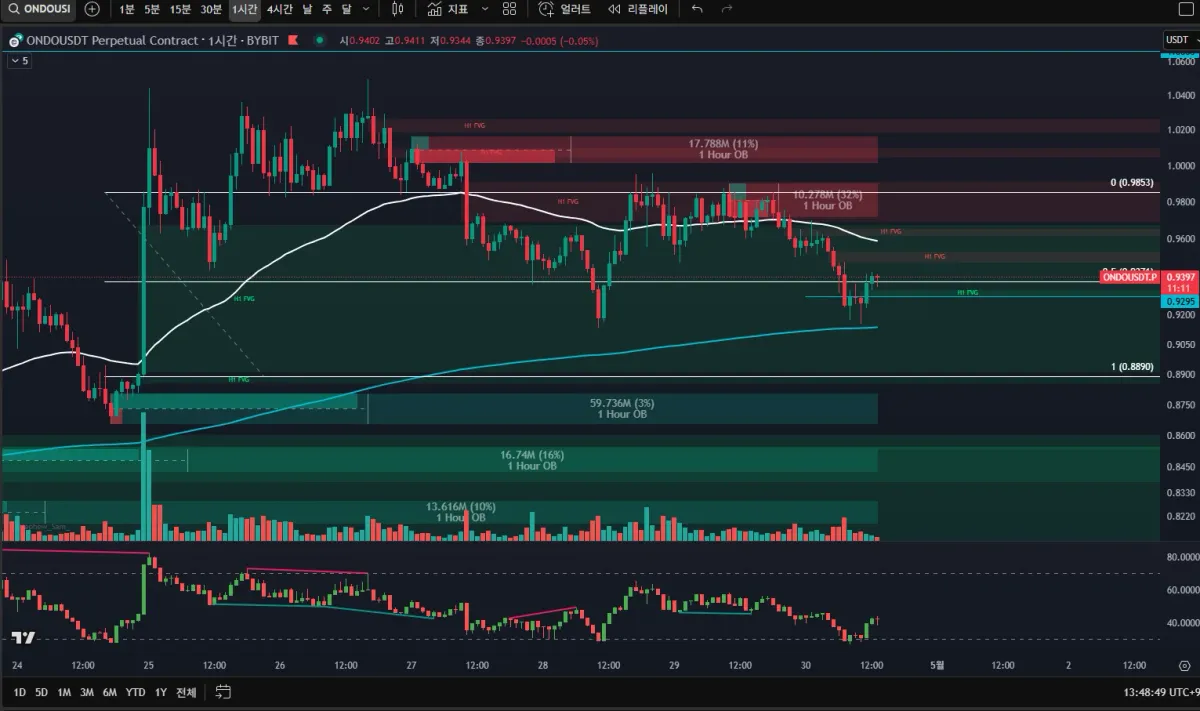The height and width of the screenshot is (711, 1200).
Task: Select the 3M date range
Action: click(x=87, y=692)
